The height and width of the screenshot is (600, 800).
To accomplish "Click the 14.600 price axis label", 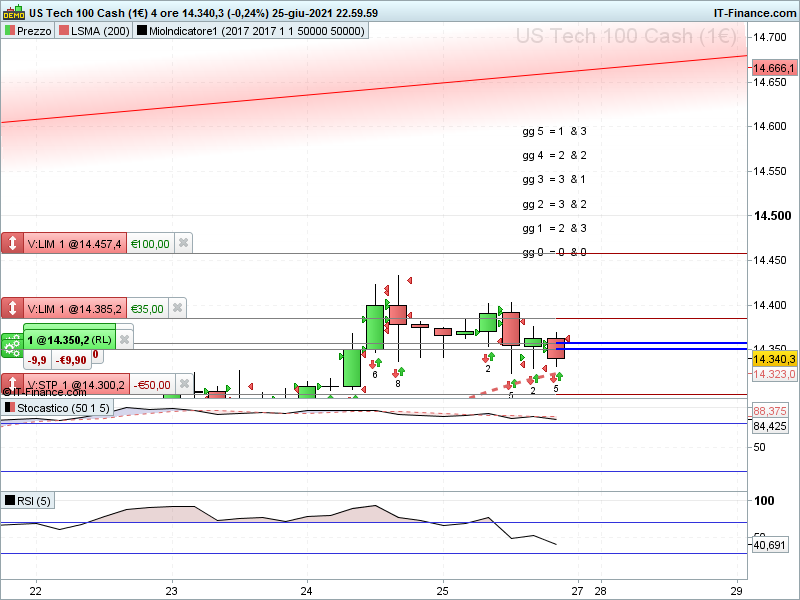I will pyautogui.click(x=769, y=127).
